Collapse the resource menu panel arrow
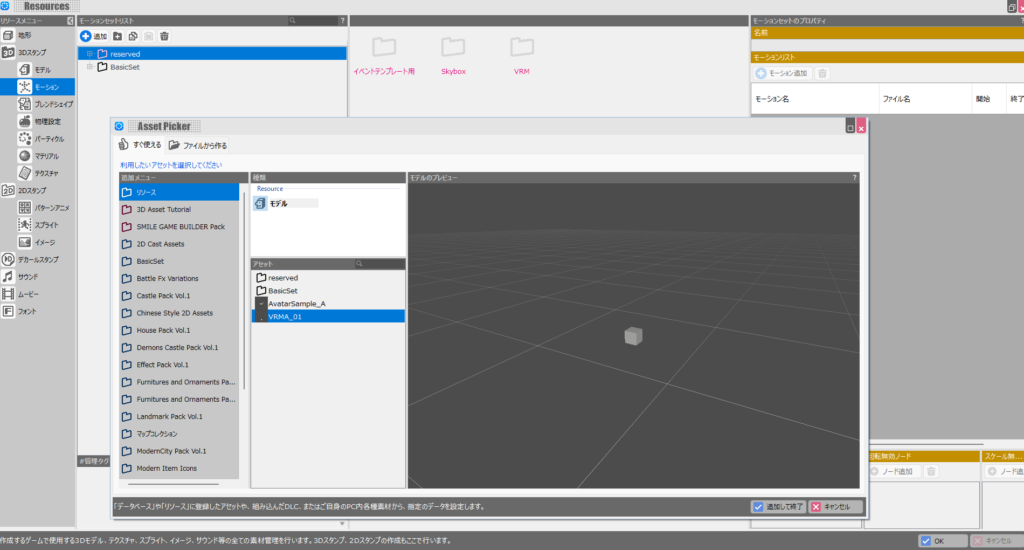Viewport: 1024px width, 550px height. click(x=69, y=20)
